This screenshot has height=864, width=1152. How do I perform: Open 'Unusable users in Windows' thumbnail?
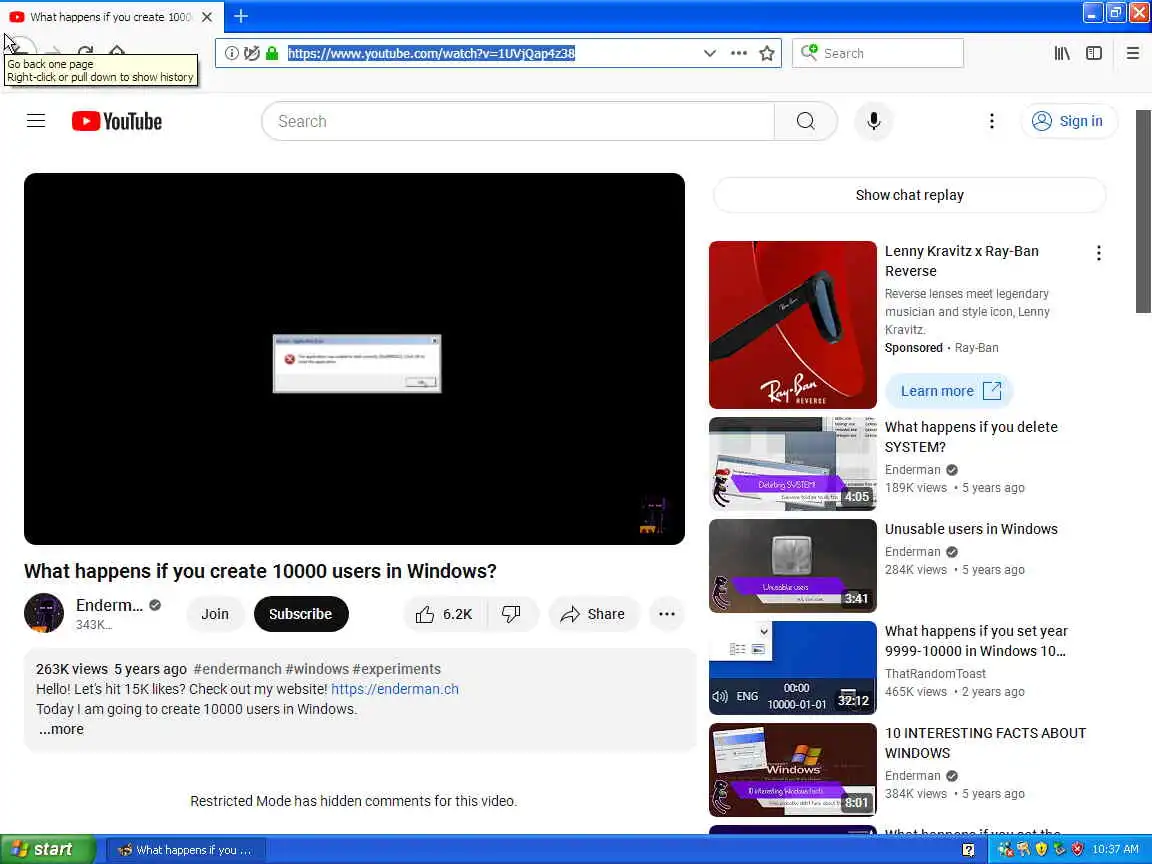pyautogui.click(x=793, y=566)
